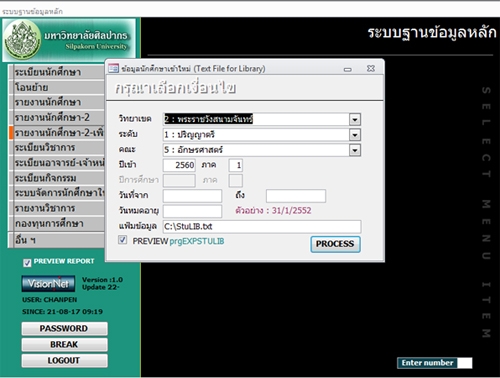Click the Enter number input box
The width and height of the screenshot is (500, 378).
coord(465,363)
